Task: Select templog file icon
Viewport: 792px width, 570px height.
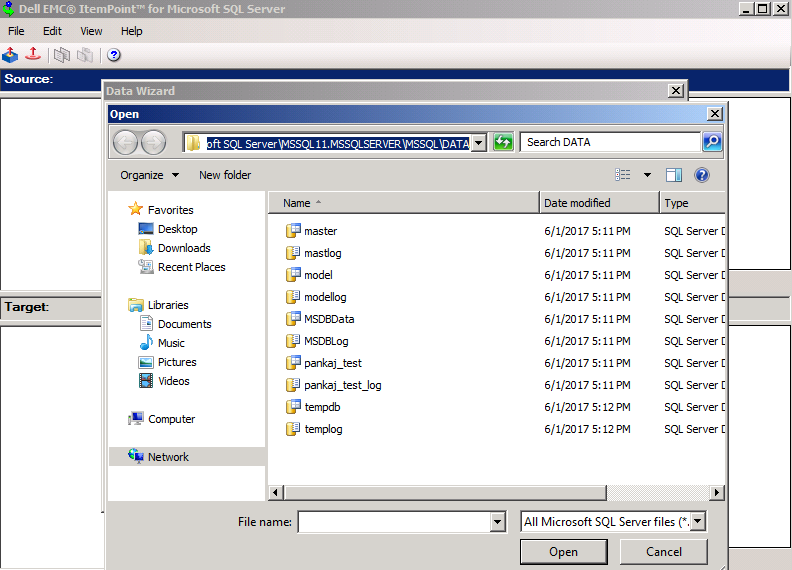Action: coord(293,429)
